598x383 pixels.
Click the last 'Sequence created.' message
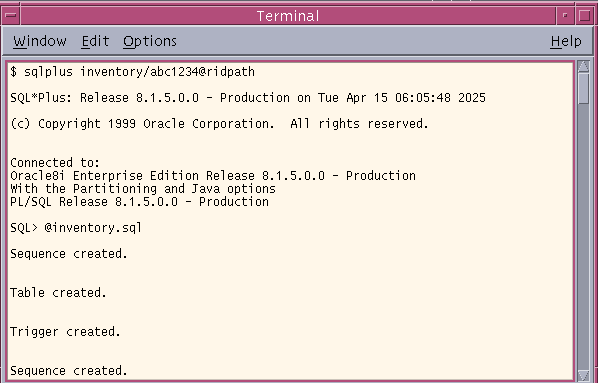[69, 371]
